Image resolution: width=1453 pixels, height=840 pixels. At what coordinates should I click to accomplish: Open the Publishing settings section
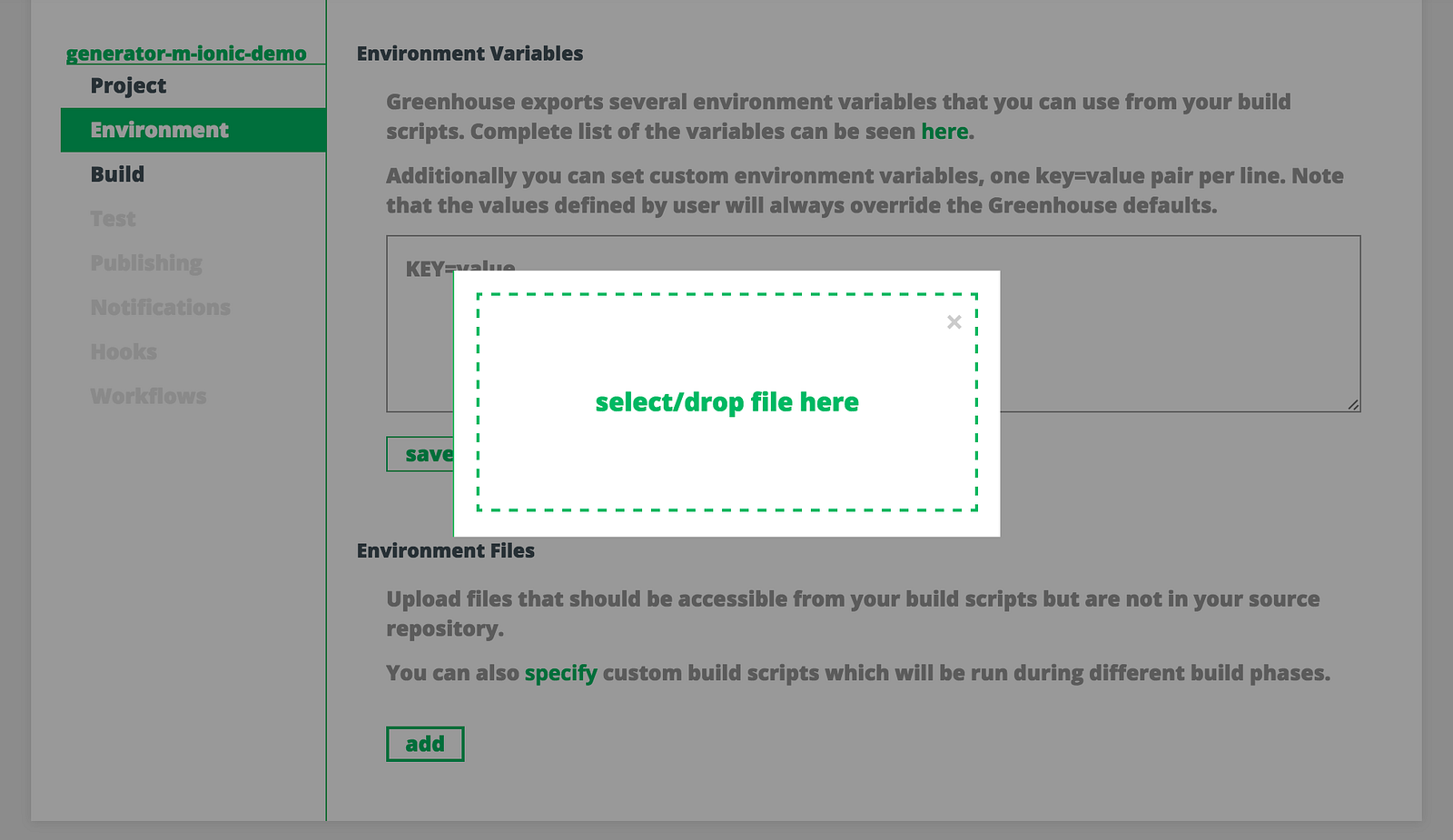146,263
